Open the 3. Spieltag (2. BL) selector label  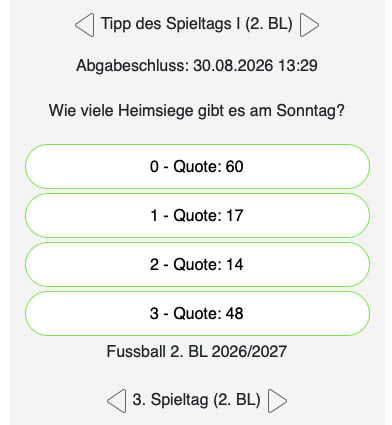(196, 400)
